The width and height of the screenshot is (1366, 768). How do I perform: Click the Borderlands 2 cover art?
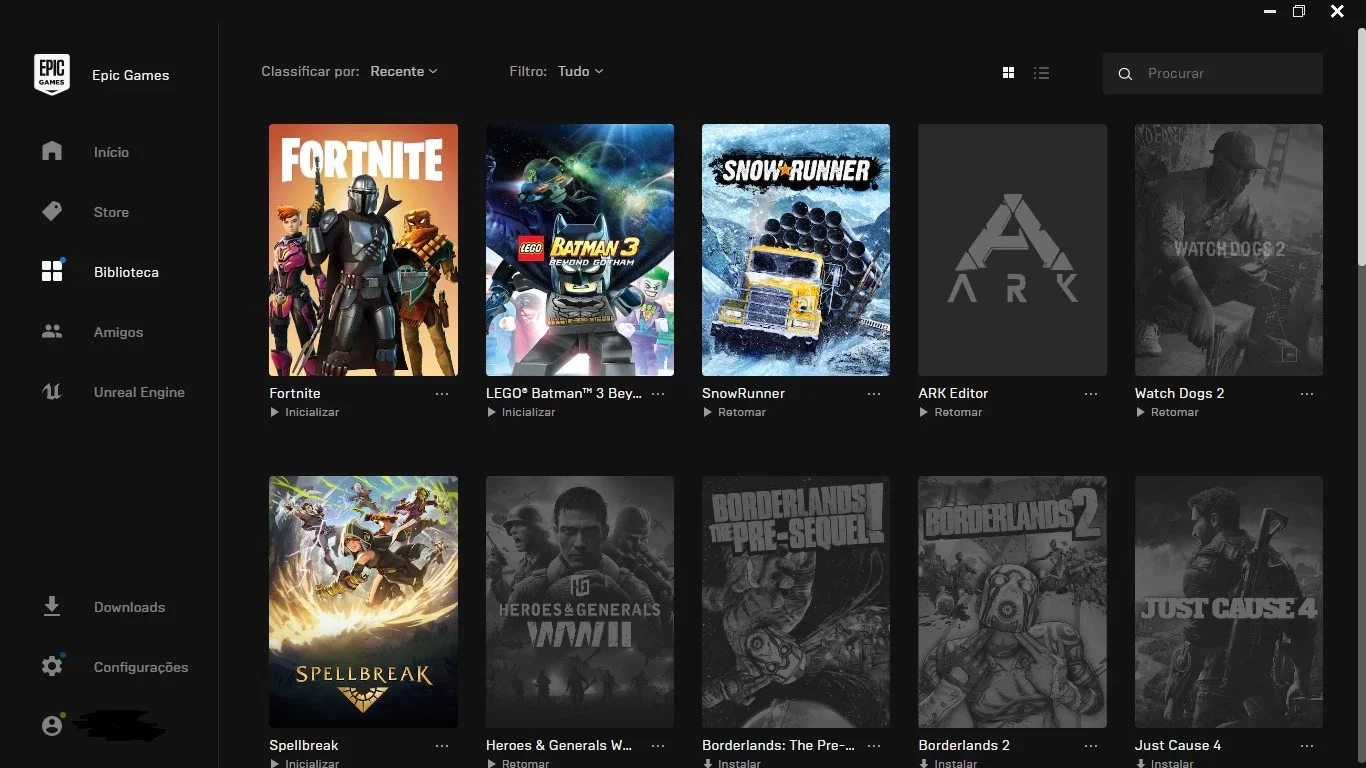(x=1013, y=602)
